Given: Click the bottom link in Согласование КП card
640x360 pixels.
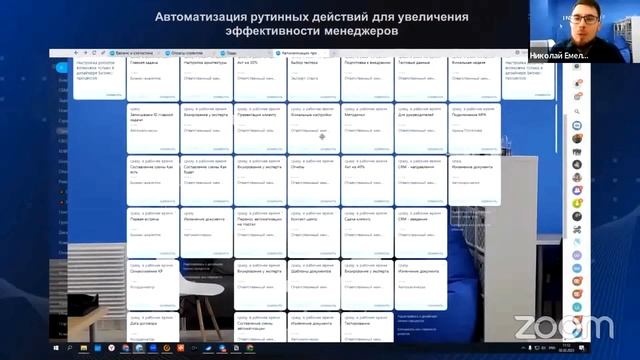Looking at the screenshot, I should [x=167, y=306].
